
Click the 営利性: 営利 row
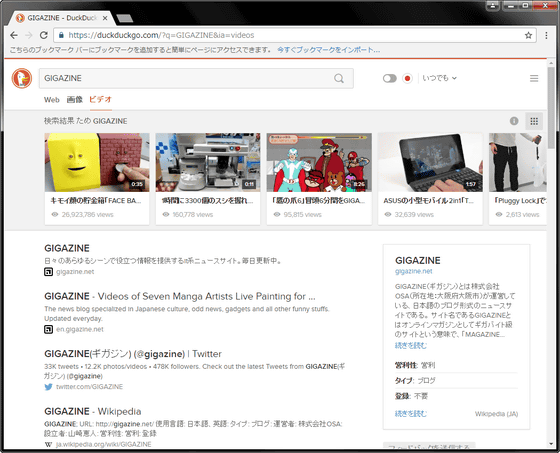[x=456, y=365]
